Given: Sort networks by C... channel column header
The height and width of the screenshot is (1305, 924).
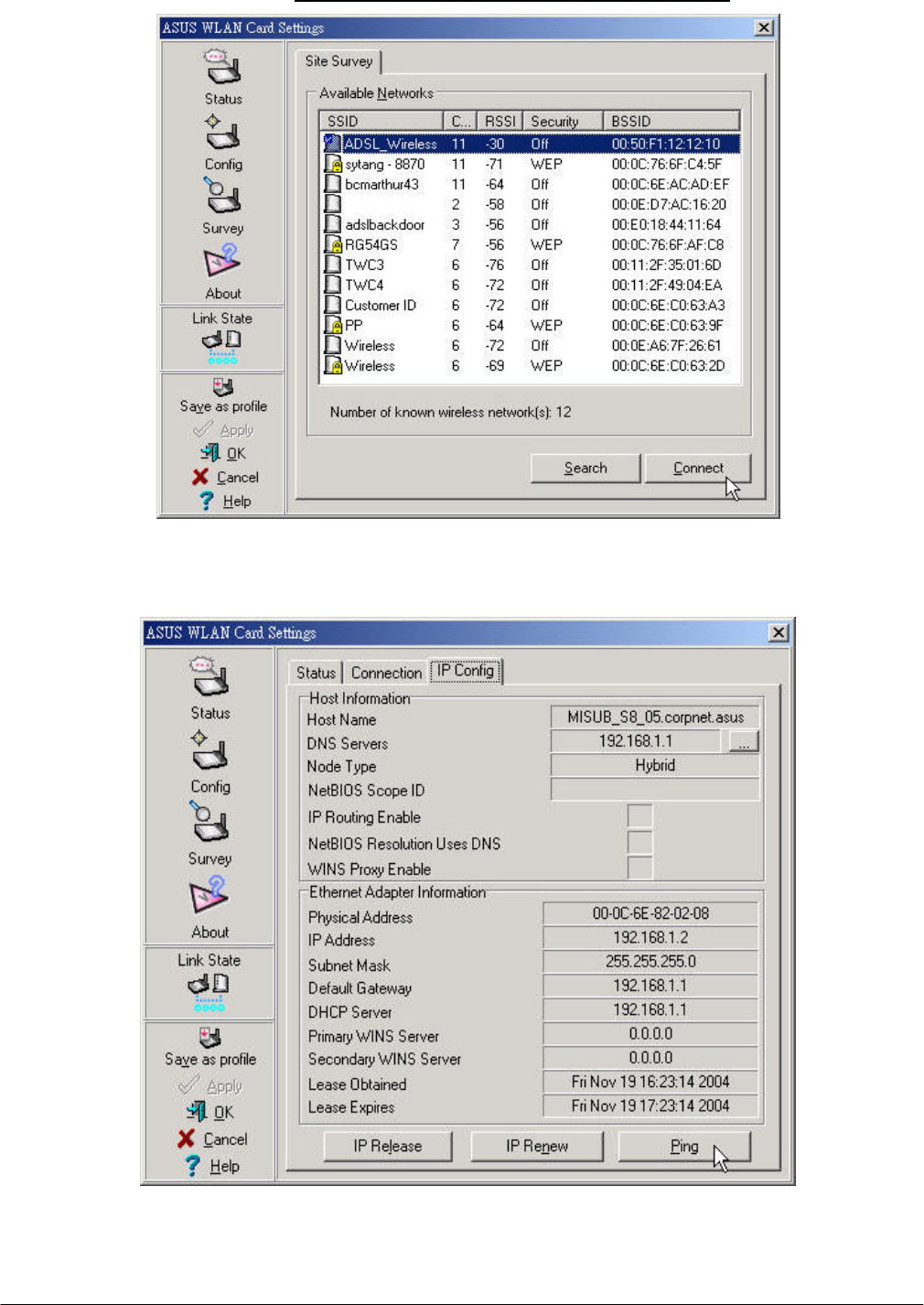Looking at the screenshot, I should [x=460, y=121].
